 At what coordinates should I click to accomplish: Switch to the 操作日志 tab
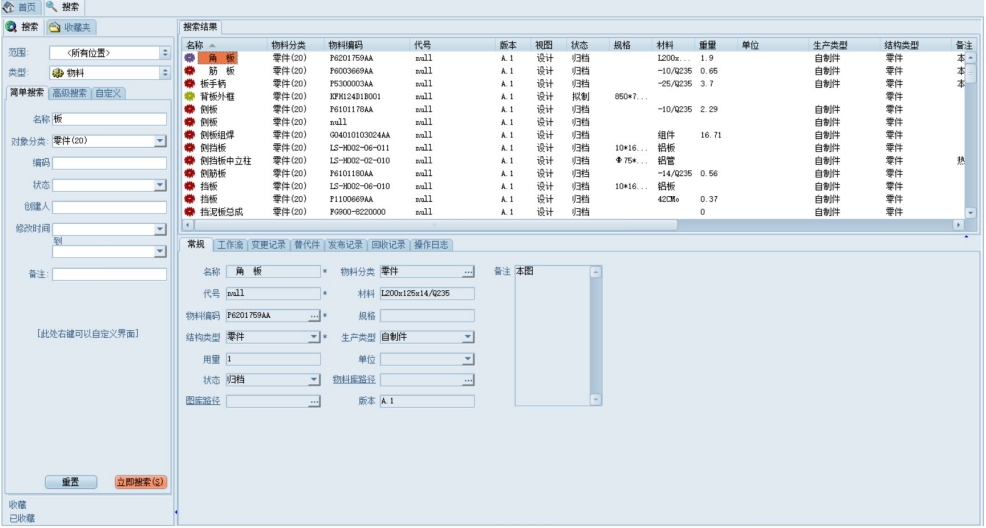tap(431, 245)
